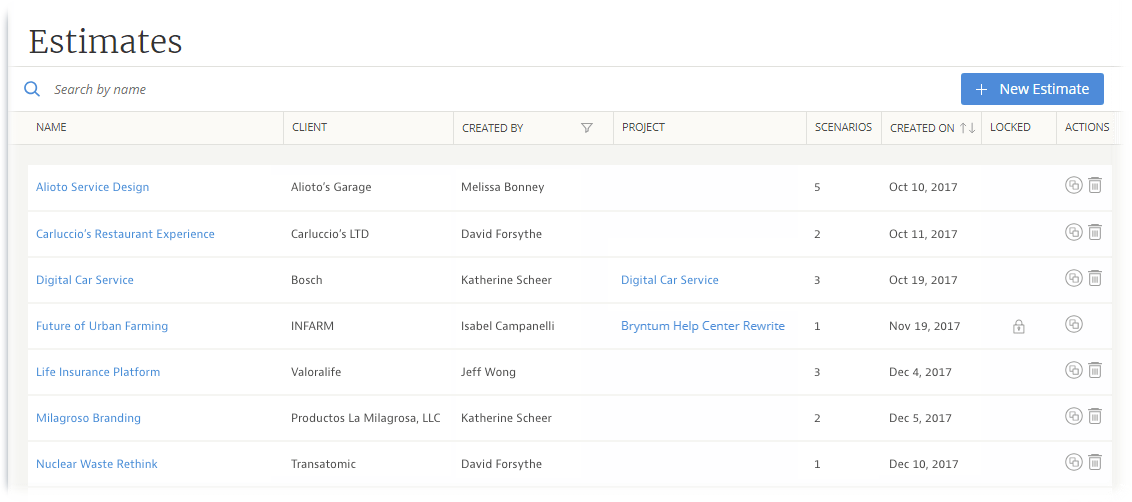This screenshot has width=1132, height=502.
Task: Click the Estimates page heading
Action: point(105,41)
